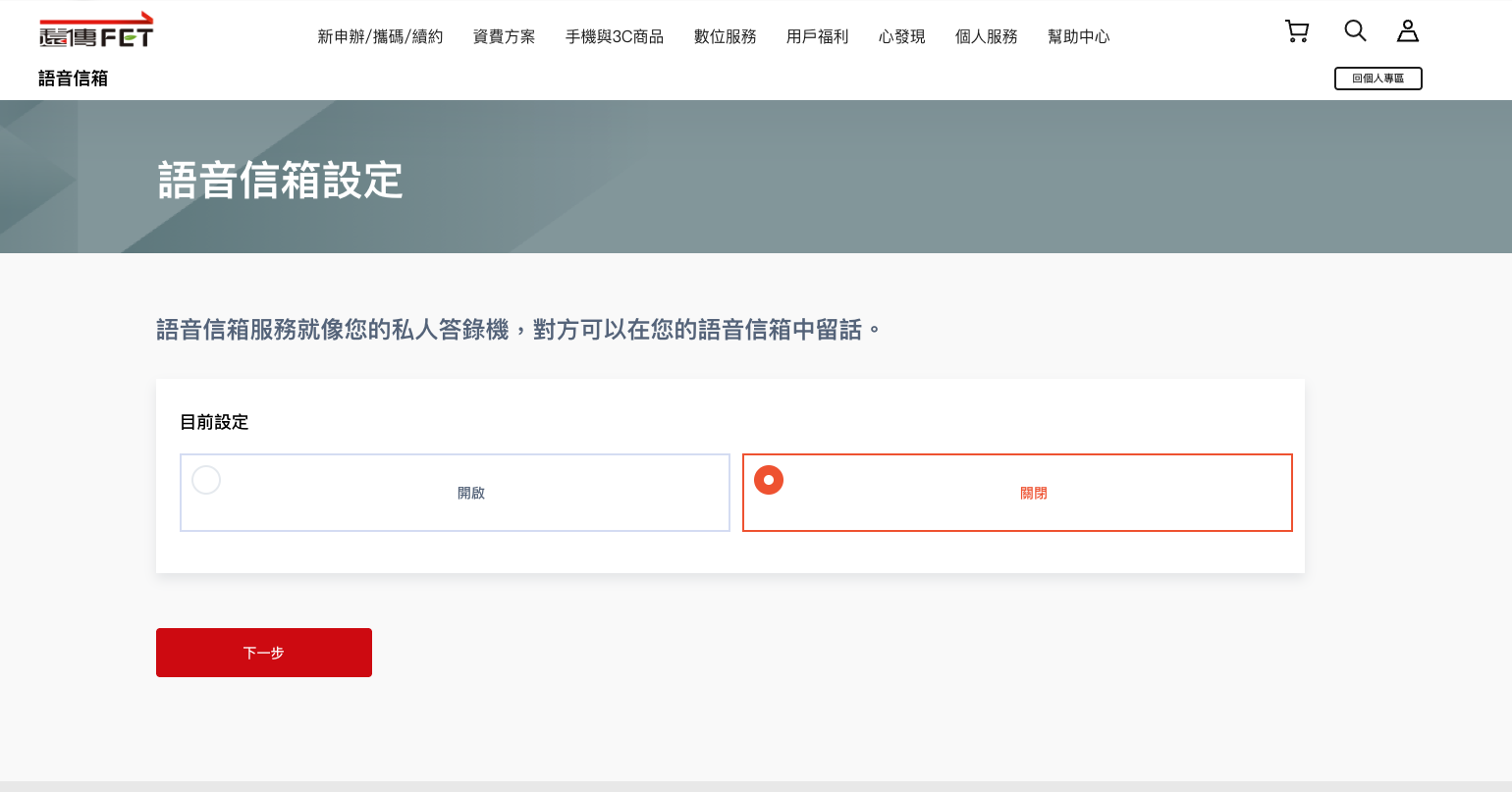1512x792 pixels.
Task: Open the 用戶福利 menu item
Action: [818, 37]
